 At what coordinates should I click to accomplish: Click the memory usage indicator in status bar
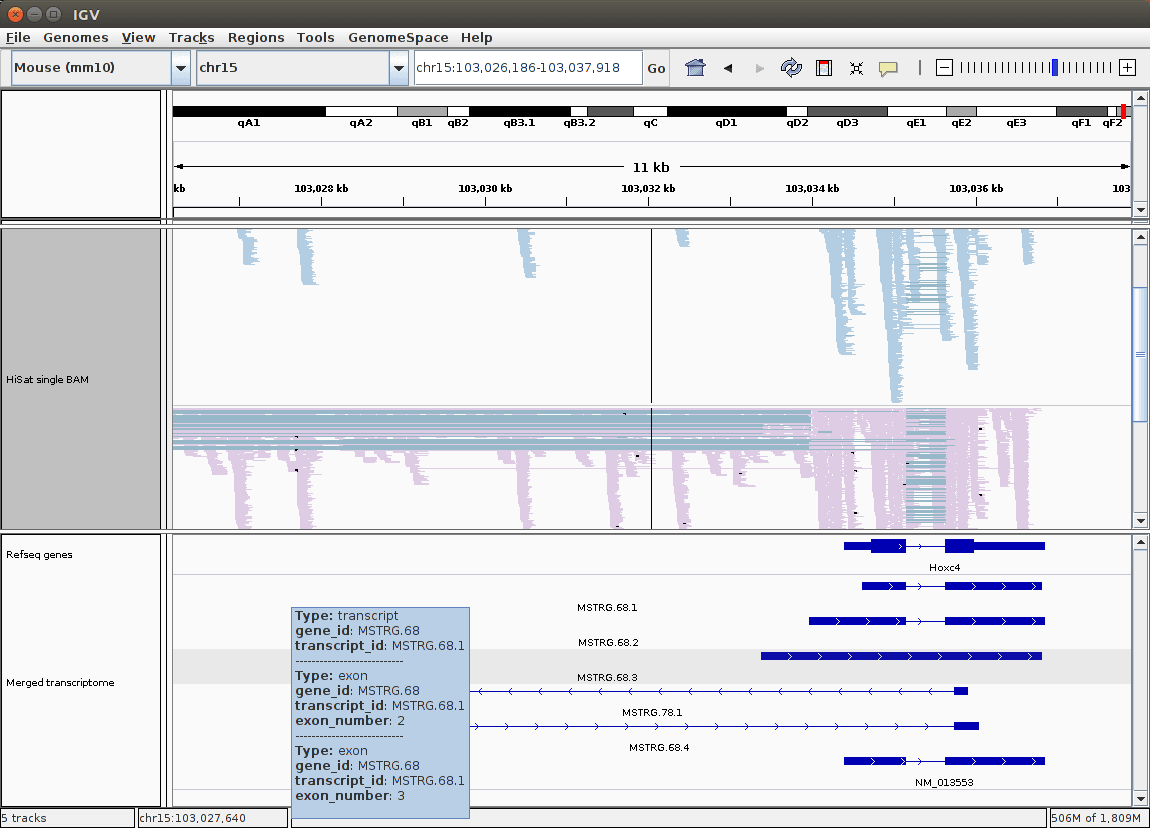(x=1097, y=818)
